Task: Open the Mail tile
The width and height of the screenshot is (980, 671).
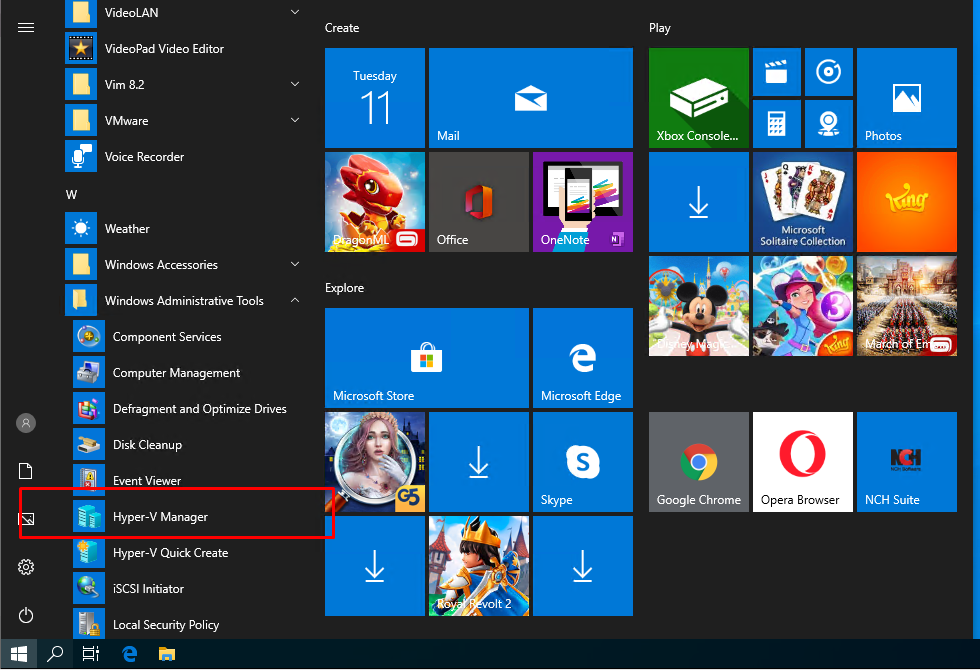Action: (x=531, y=98)
